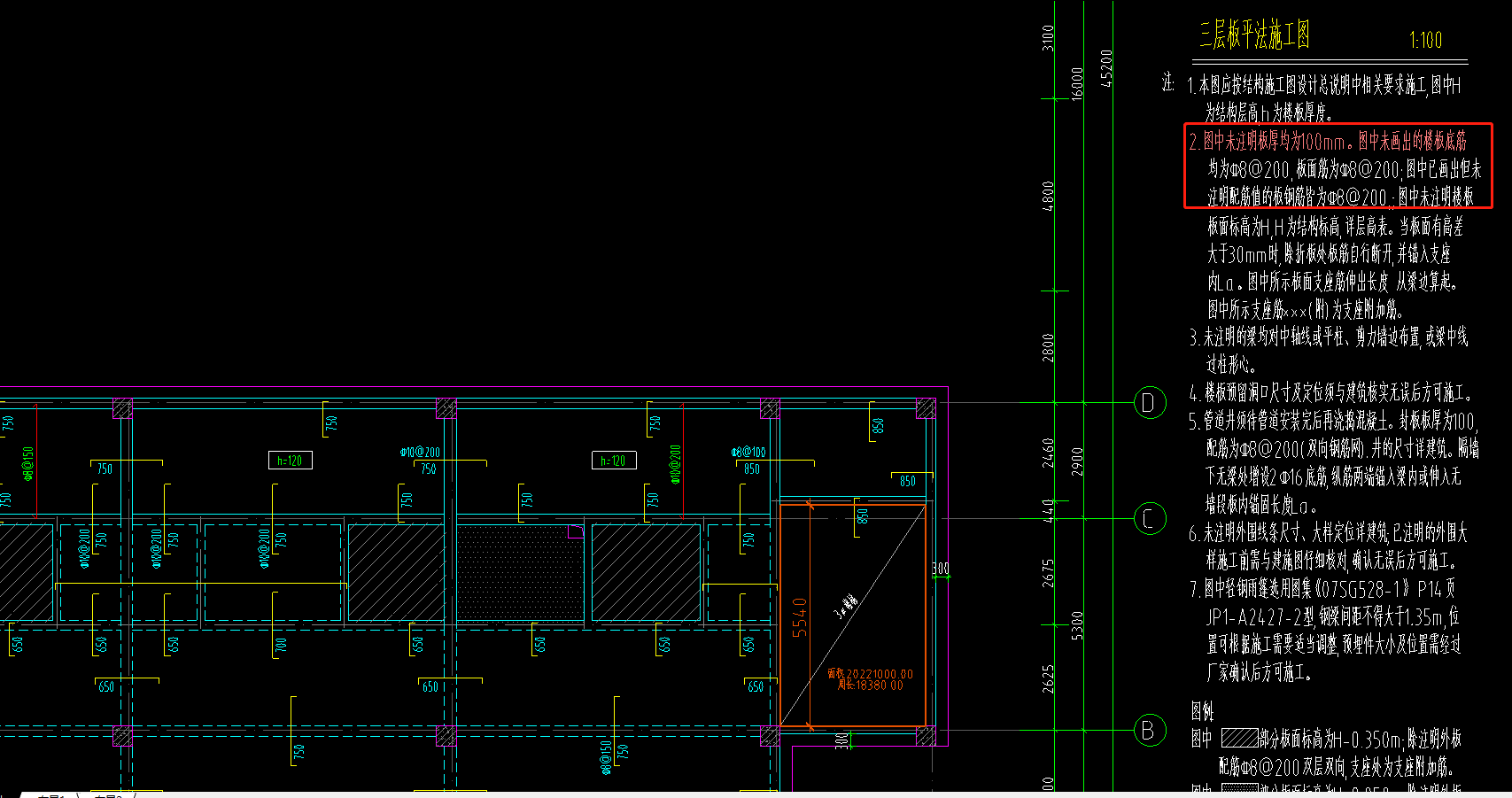The height and width of the screenshot is (798, 1512).
Task: Click the 3100 dimension at top
Action: click(1049, 38)
